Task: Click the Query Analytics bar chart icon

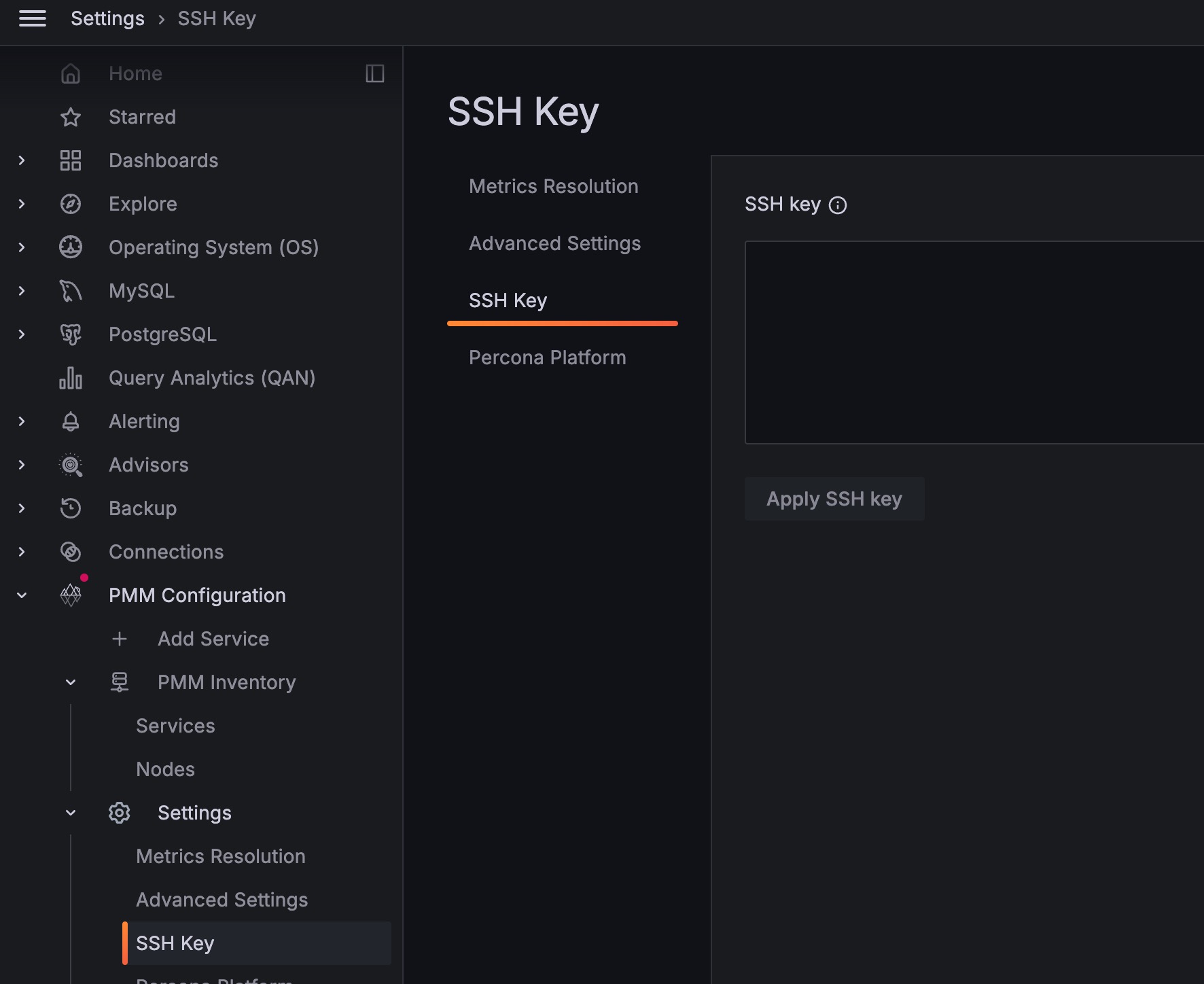Action: coord(71,378)
